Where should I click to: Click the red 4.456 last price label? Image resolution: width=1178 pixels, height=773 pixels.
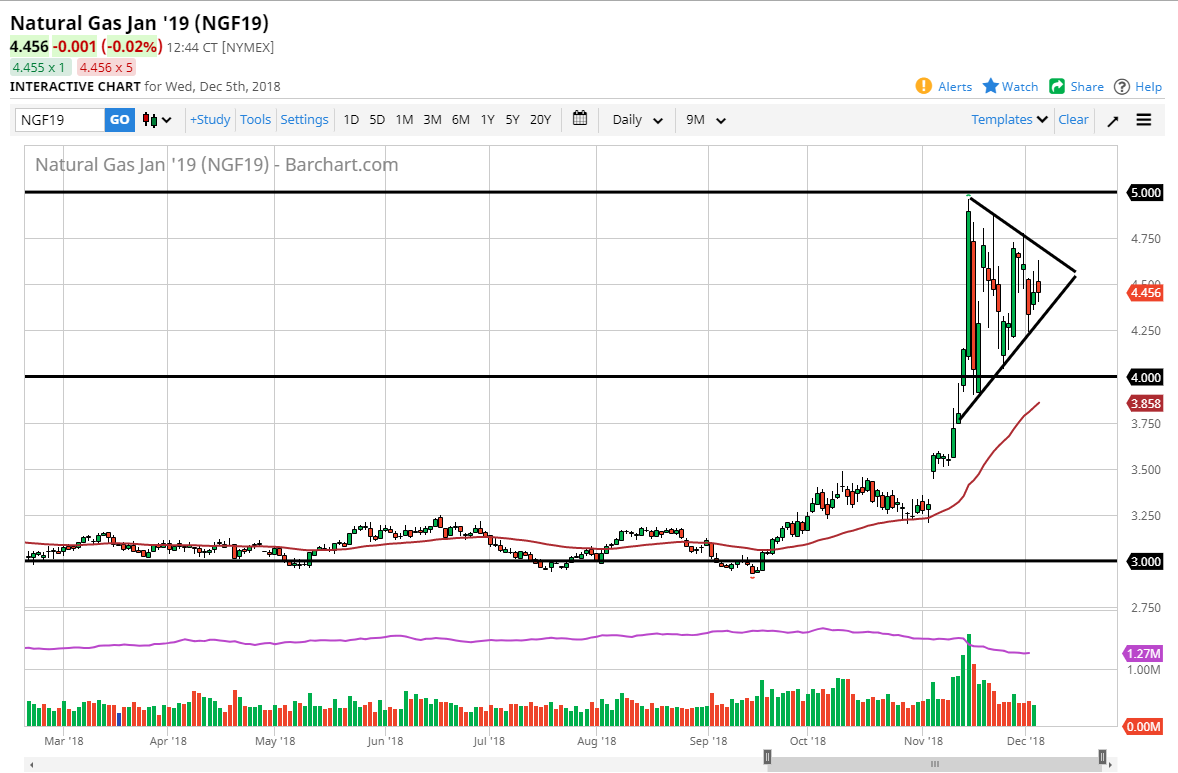point(1145,293)
